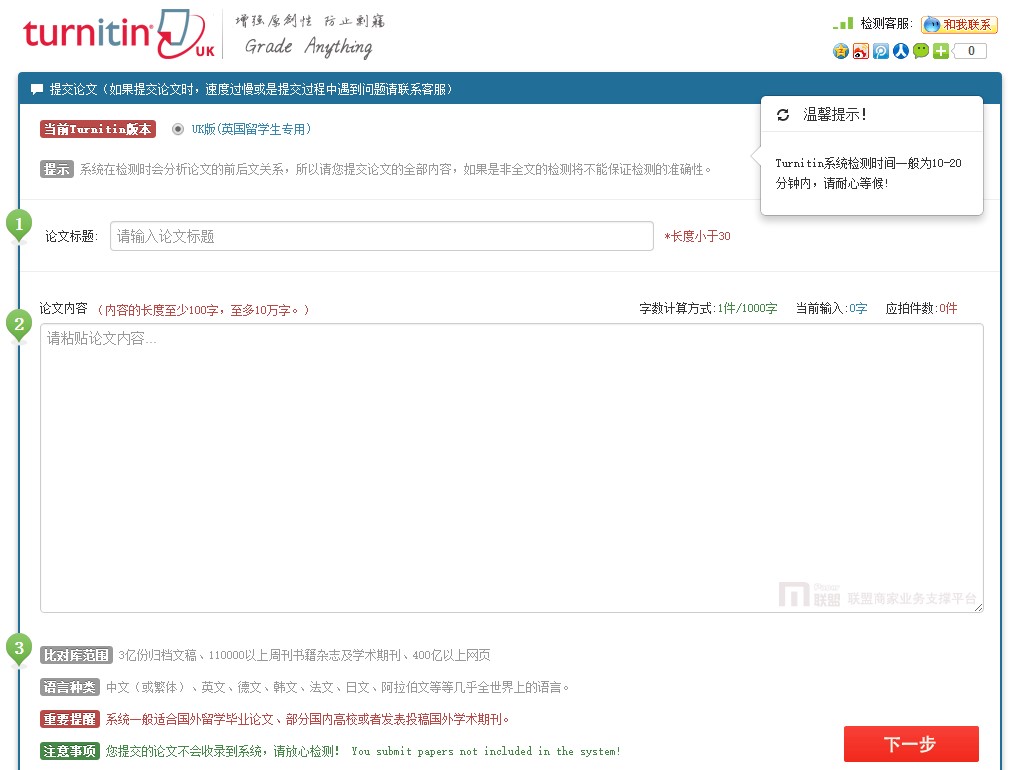Click the gray 提示 badge

(x=57, y=169)
